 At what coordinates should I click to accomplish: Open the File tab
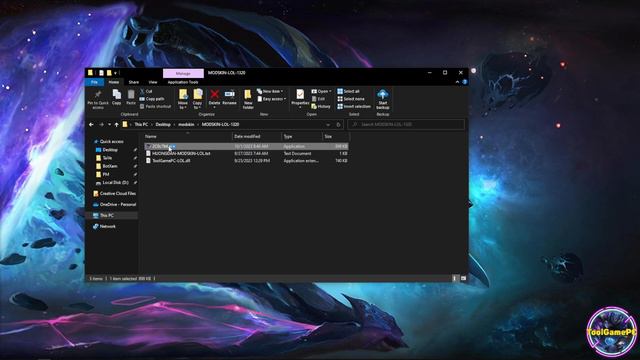[x=94, y=82]
